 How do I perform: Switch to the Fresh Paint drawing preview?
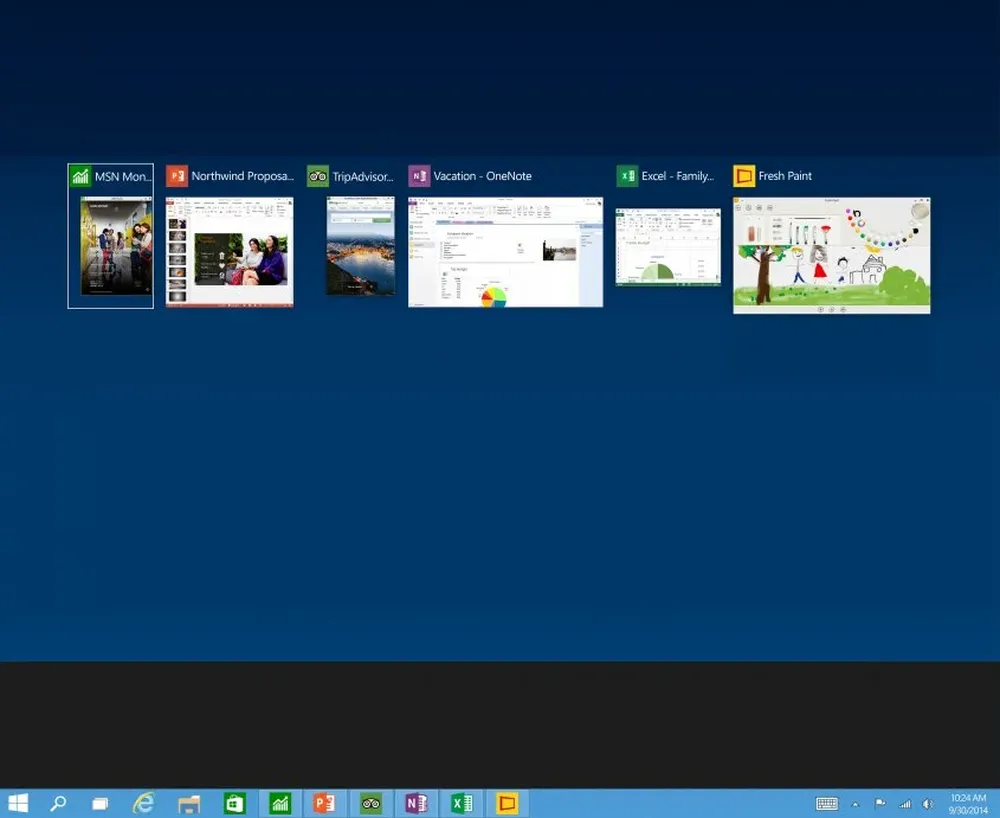831,255
